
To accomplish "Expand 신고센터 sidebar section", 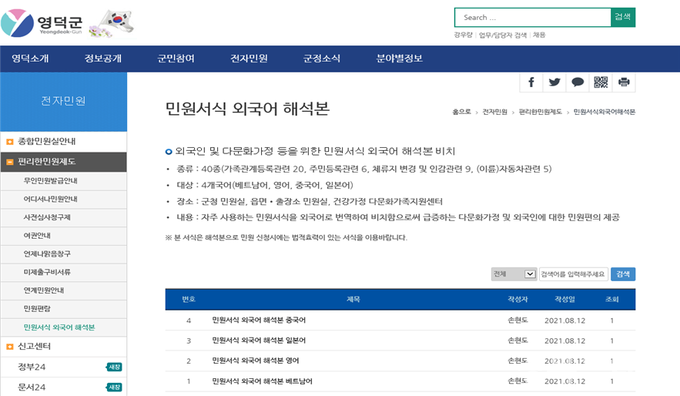I will (x=64, y=346).
